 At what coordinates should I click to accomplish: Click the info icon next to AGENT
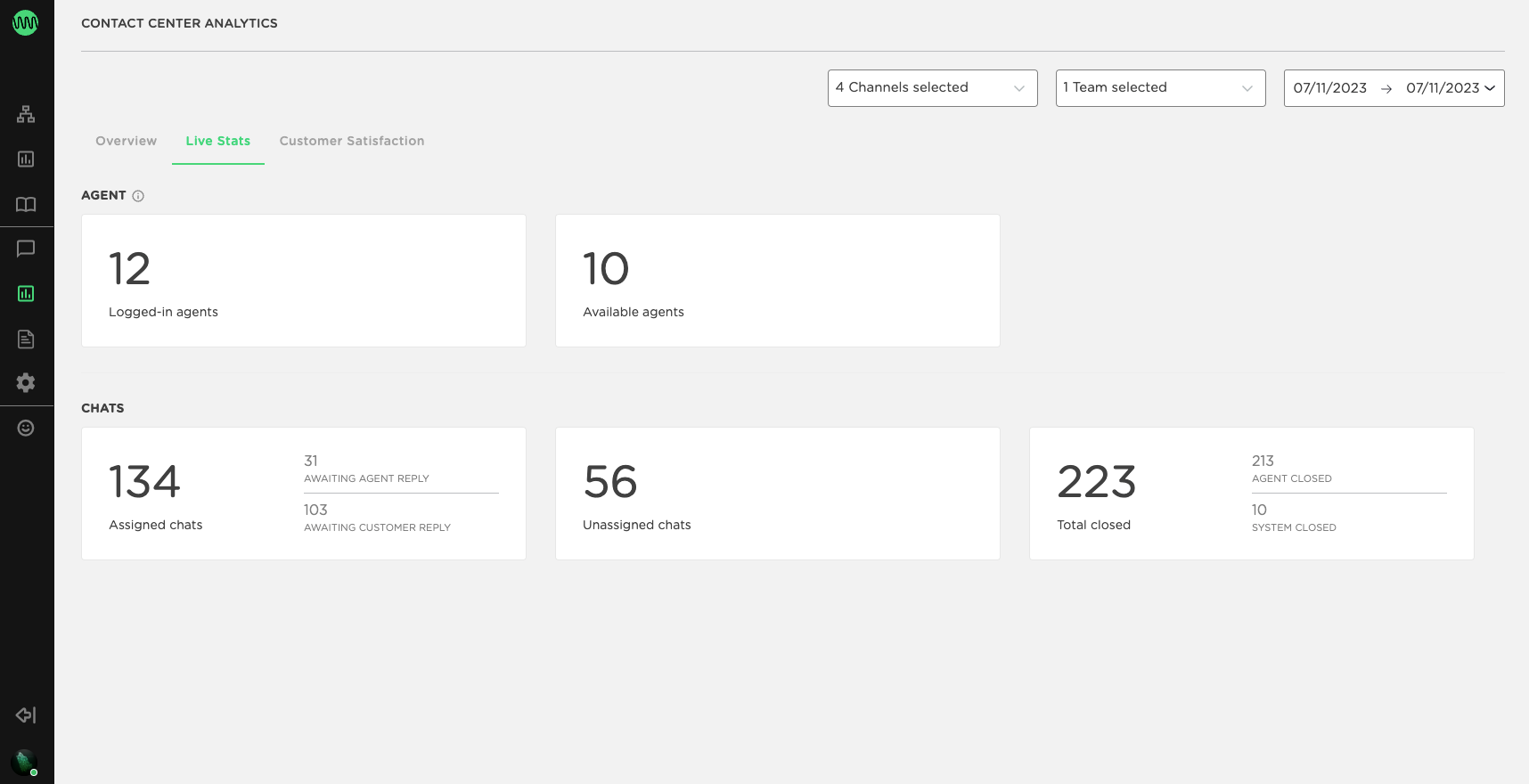138,196
